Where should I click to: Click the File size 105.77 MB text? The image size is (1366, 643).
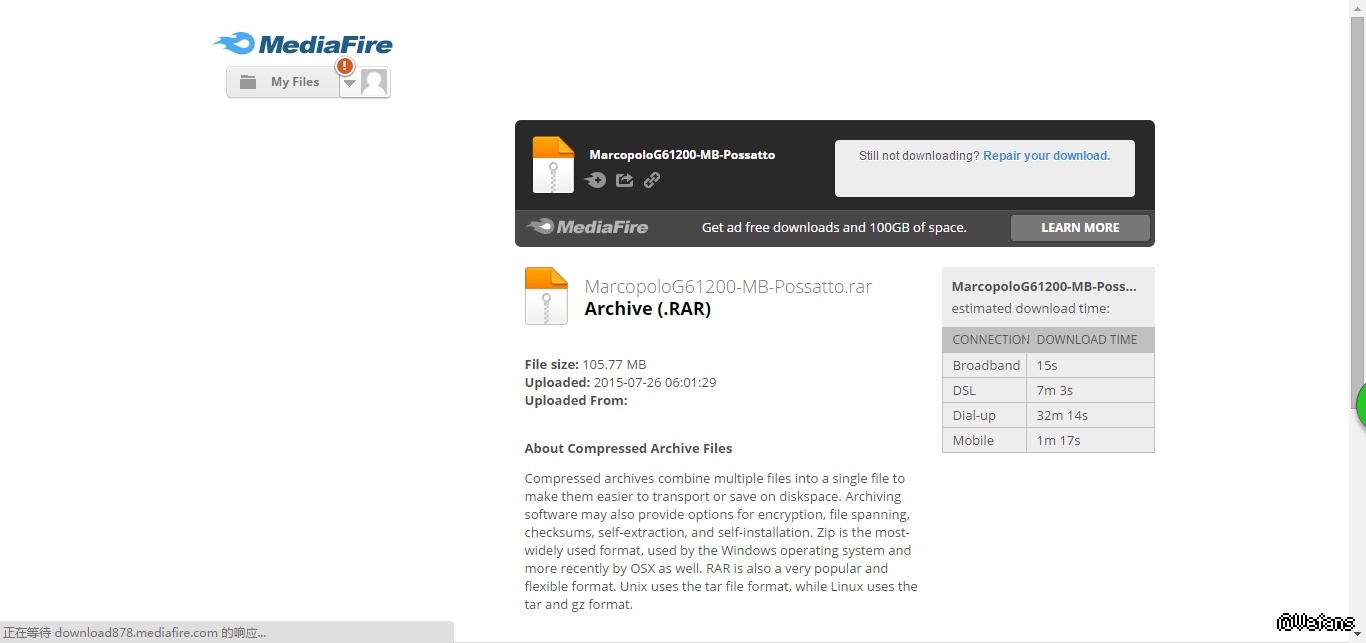[x=585, y=365]
